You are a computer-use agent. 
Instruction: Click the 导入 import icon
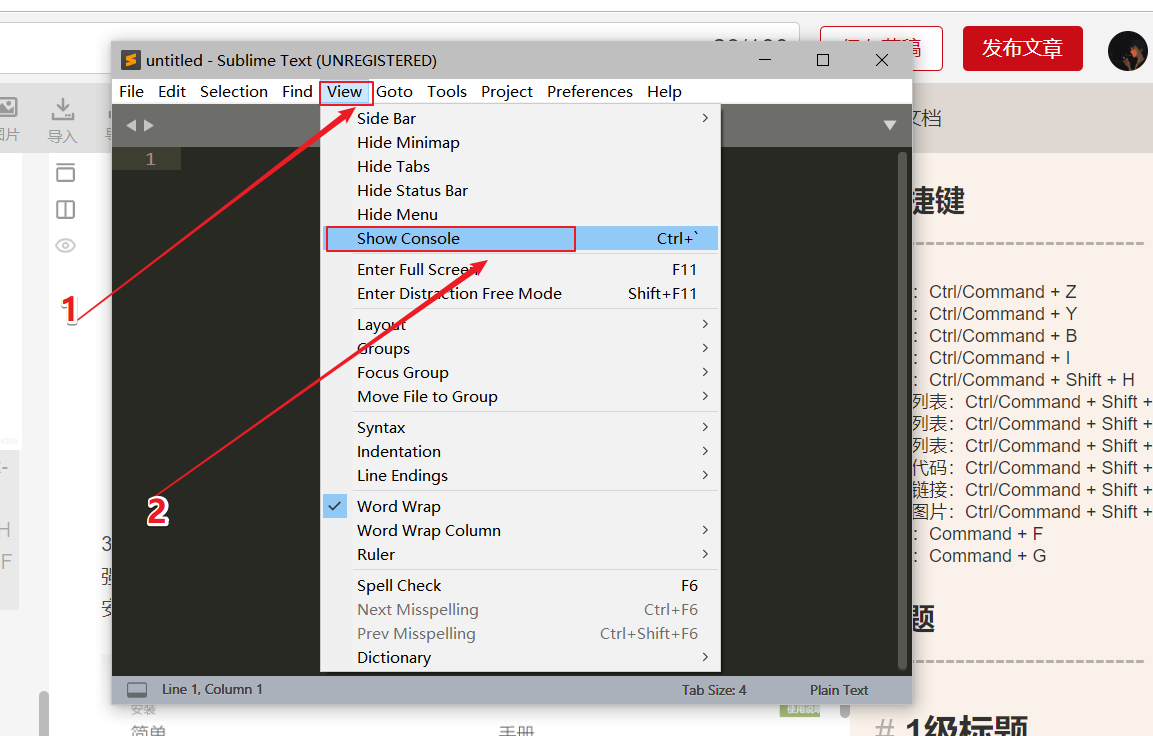click(63, 120)
